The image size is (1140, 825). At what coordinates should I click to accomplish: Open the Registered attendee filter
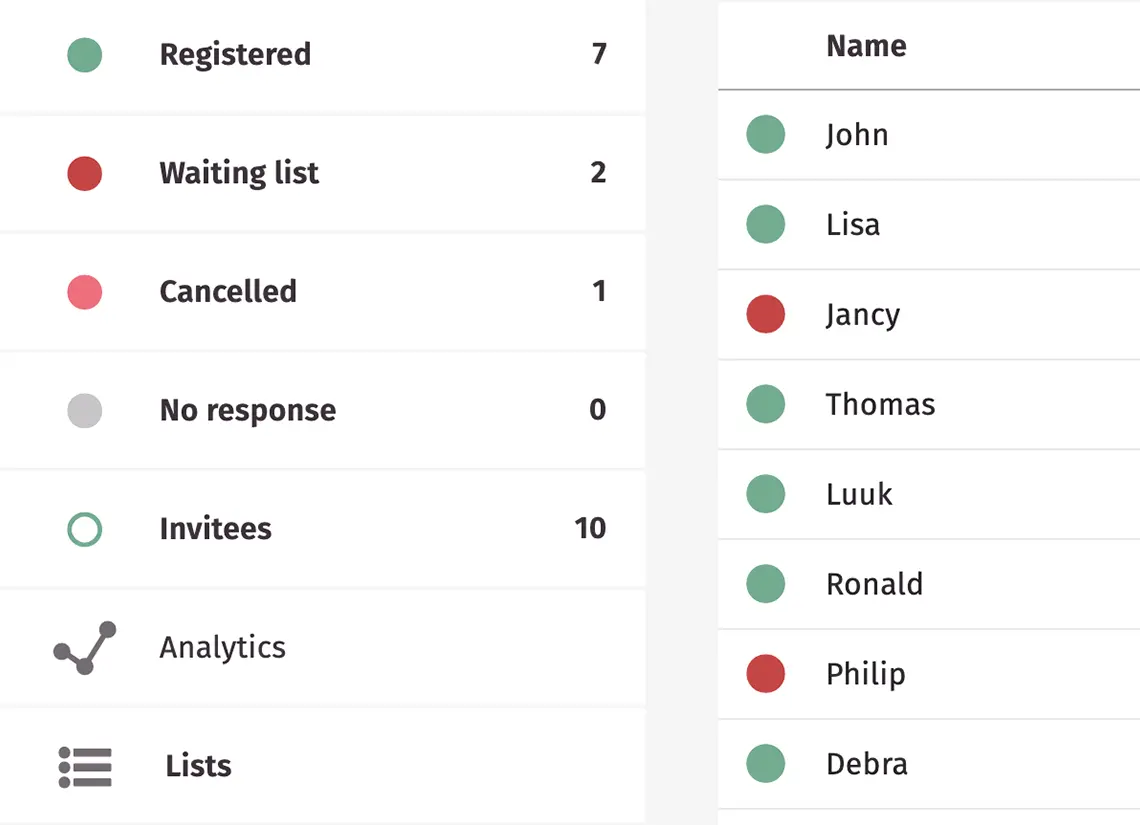pyautogui.click(x=235, y=54)
